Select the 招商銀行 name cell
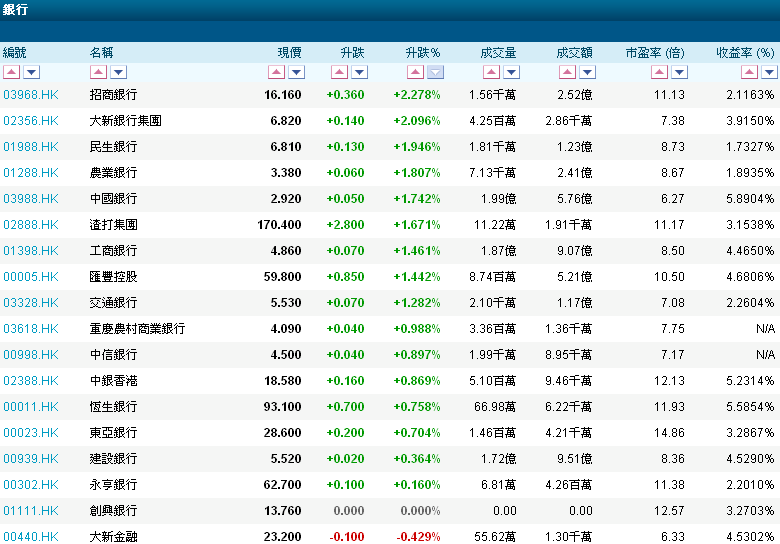The width and height of the screenshot is (780, 544). click(113, 95)
